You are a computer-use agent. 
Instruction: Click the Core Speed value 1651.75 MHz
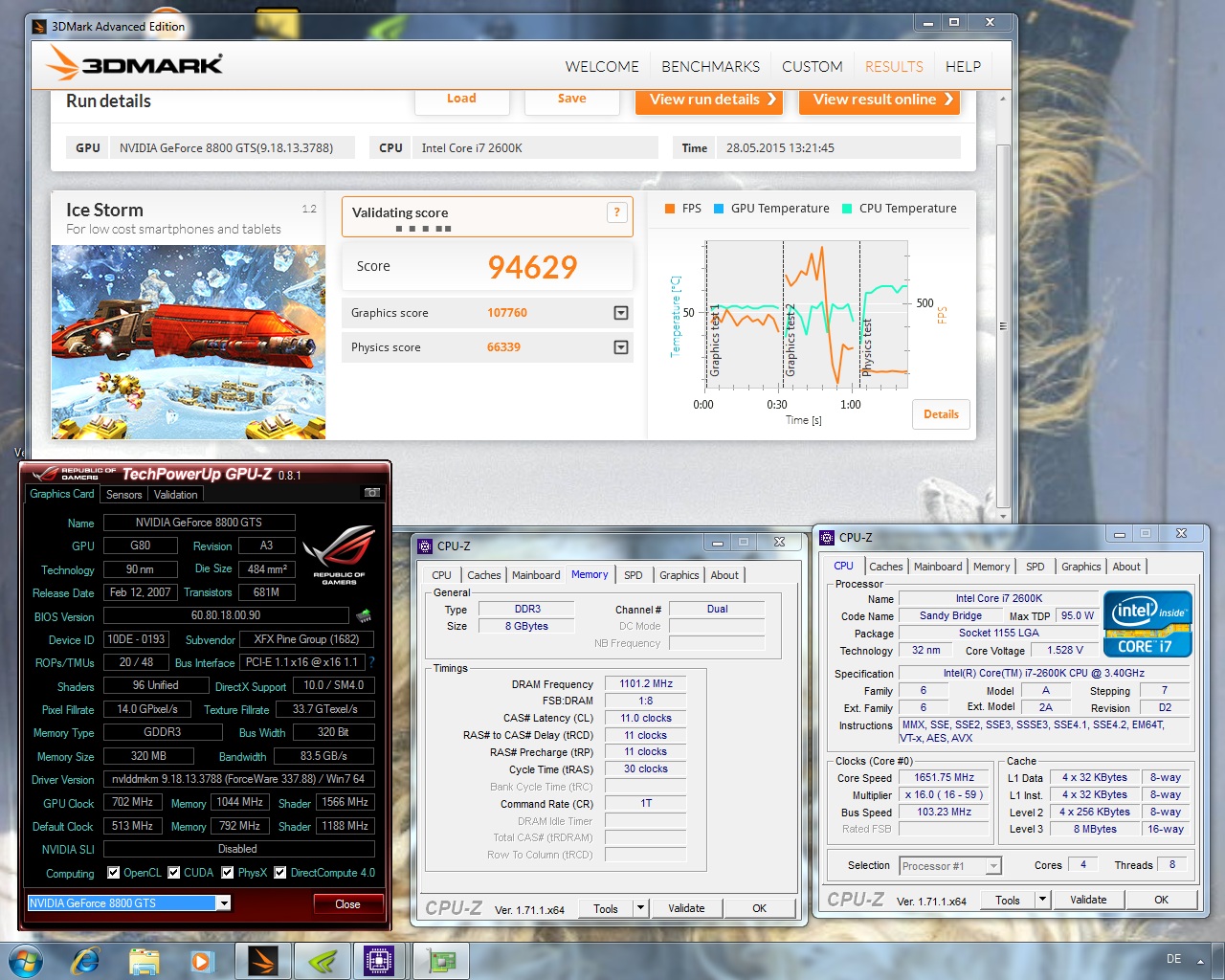pos(944,777)
